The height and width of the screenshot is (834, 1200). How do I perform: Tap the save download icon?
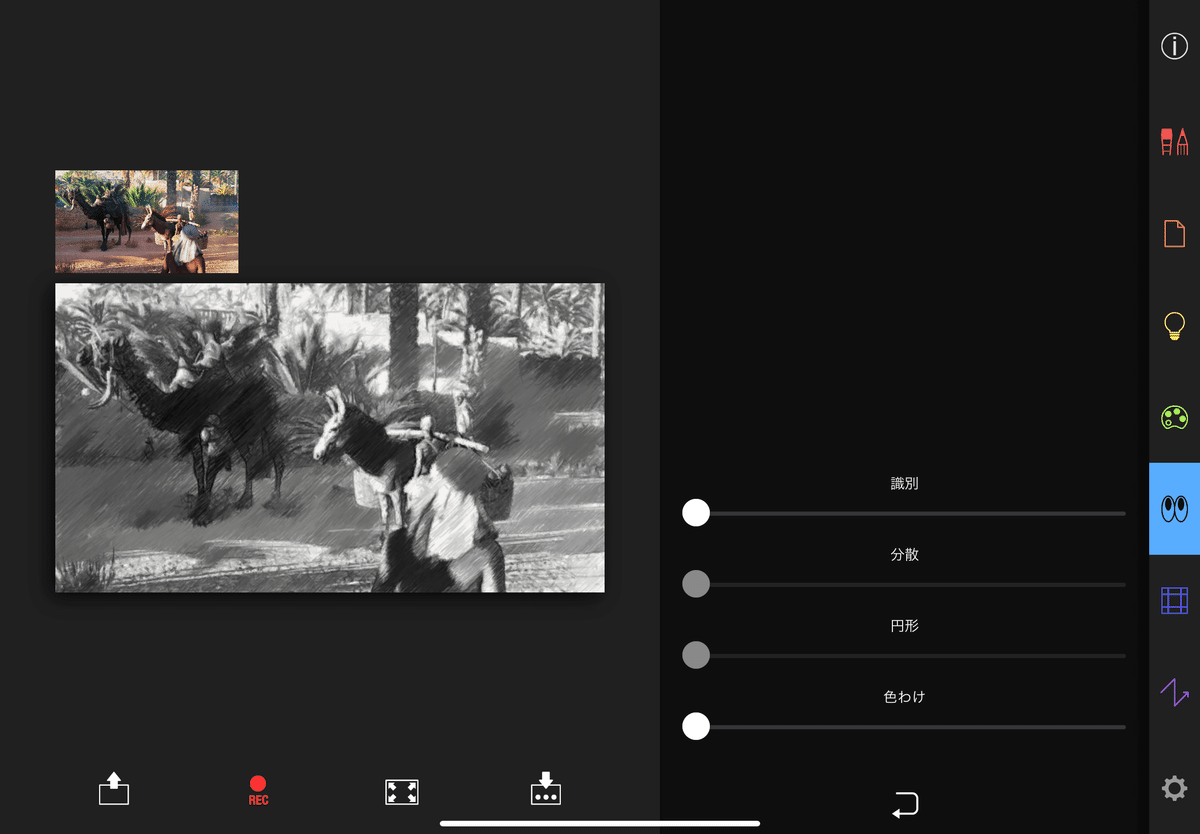point(546,788)
